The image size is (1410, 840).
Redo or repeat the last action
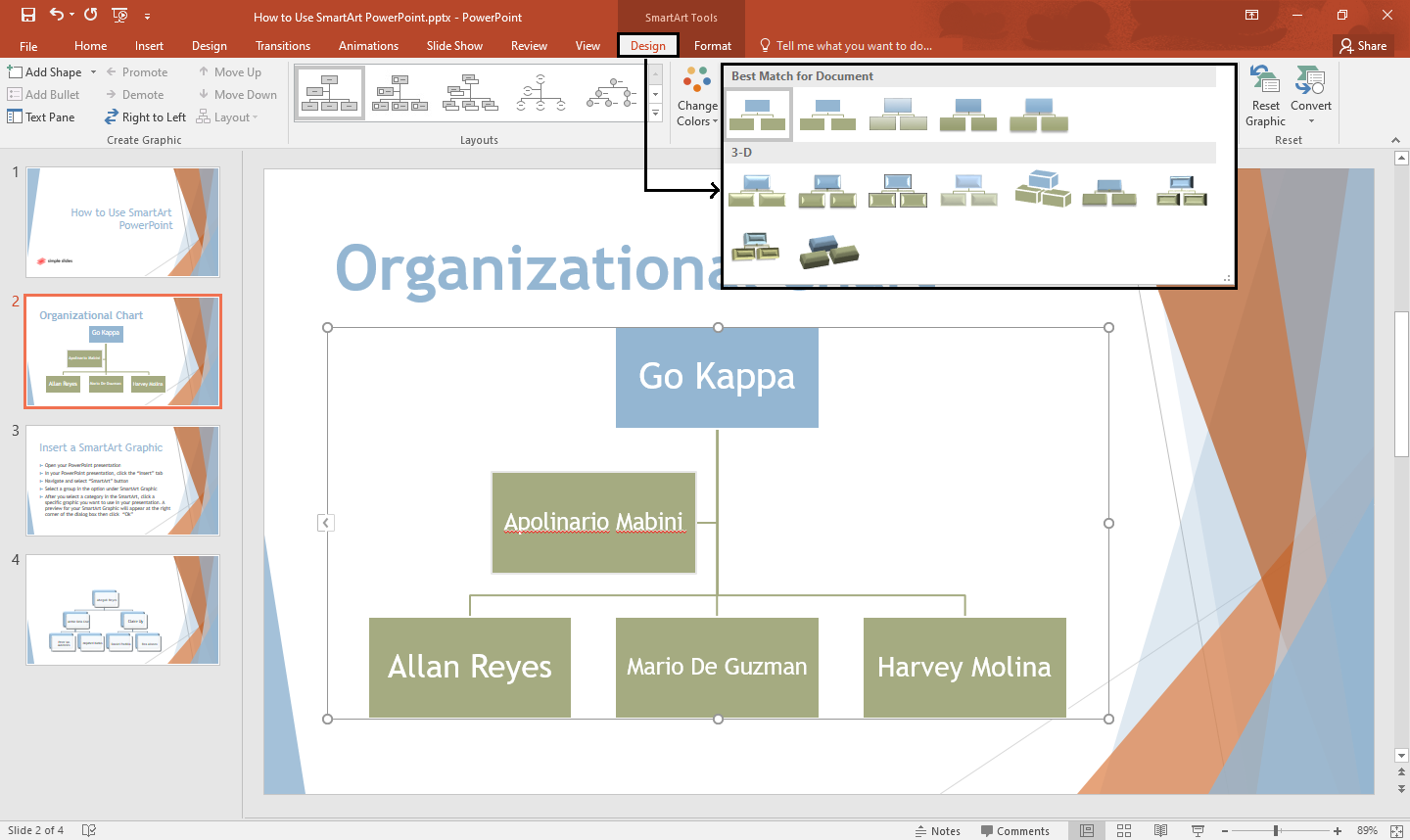pos(91,15)
